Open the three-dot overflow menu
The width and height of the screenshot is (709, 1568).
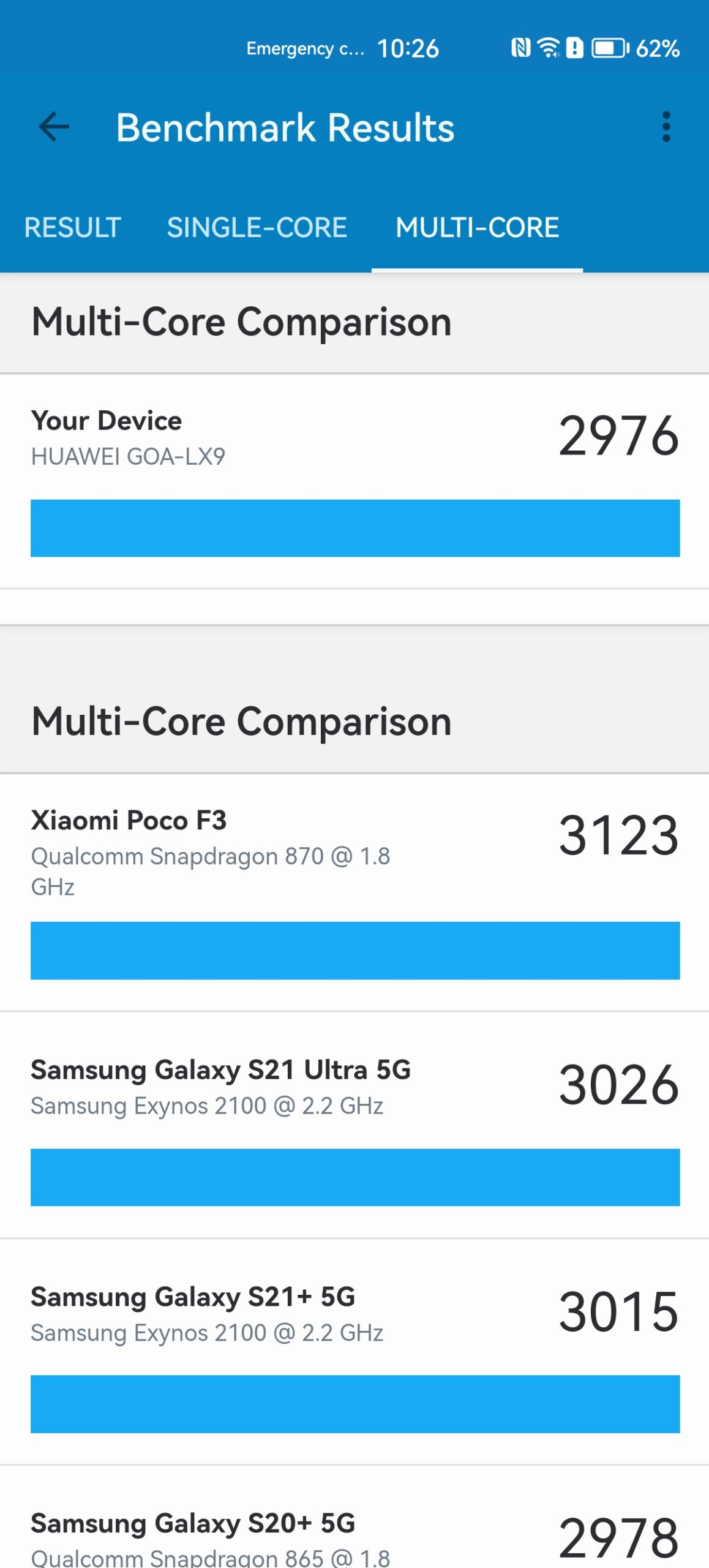[666, 127]
